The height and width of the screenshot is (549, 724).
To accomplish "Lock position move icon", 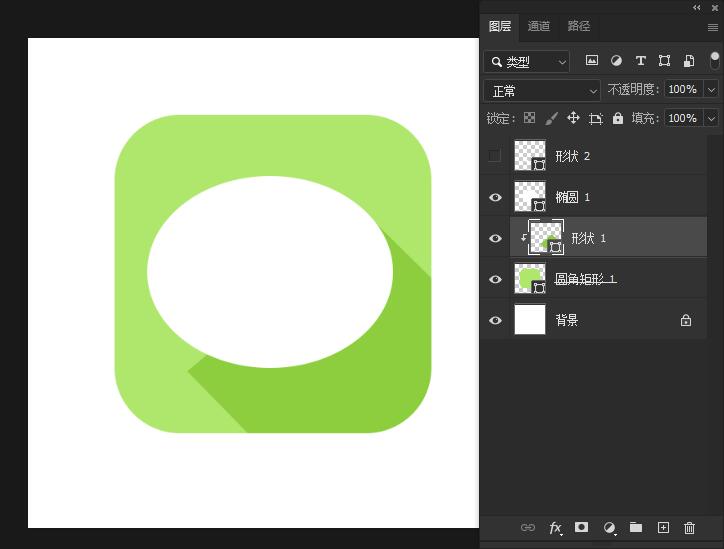I will [x=573, y=118].
